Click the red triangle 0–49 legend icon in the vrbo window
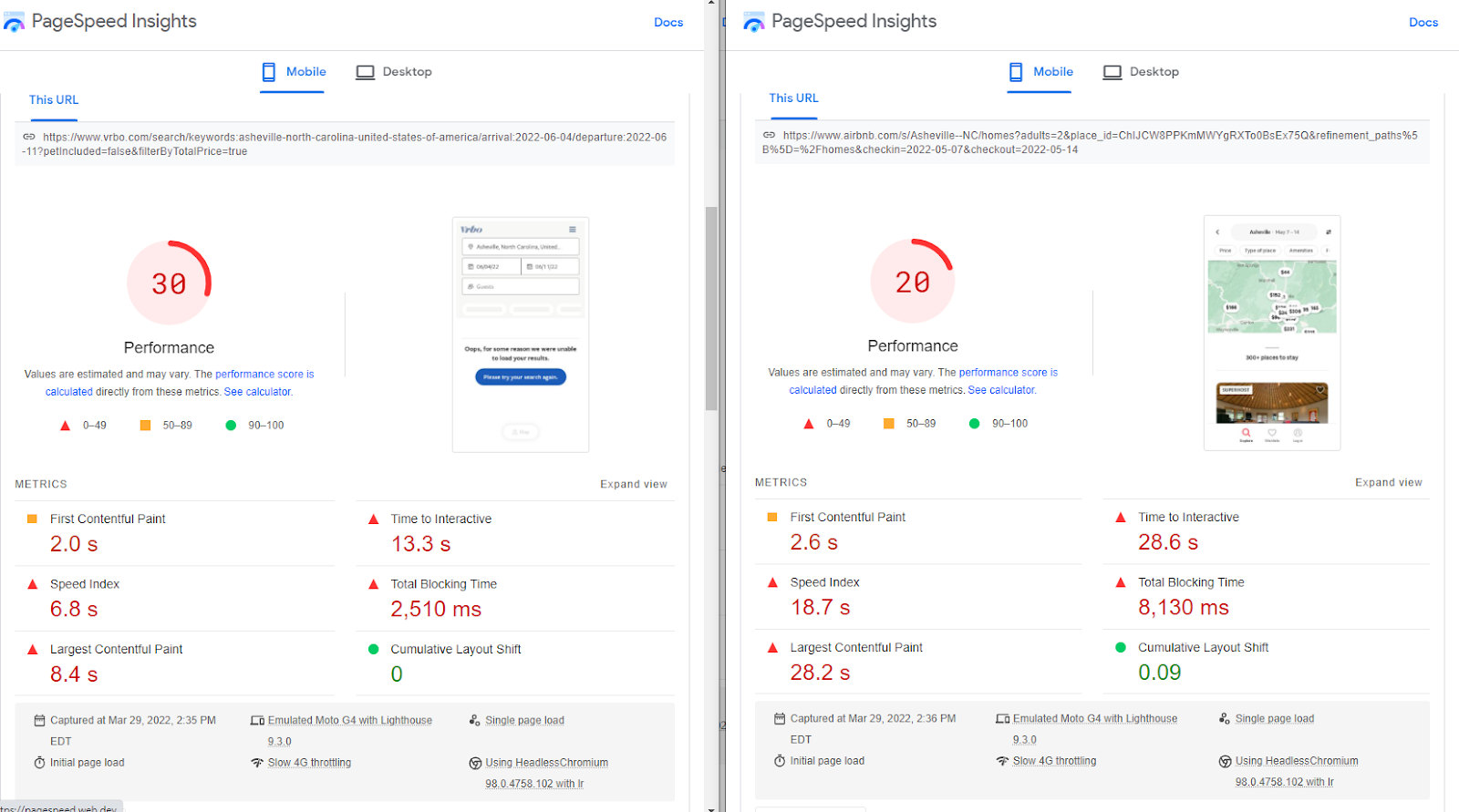This screenshot has height=812, width=1459. 65,426
